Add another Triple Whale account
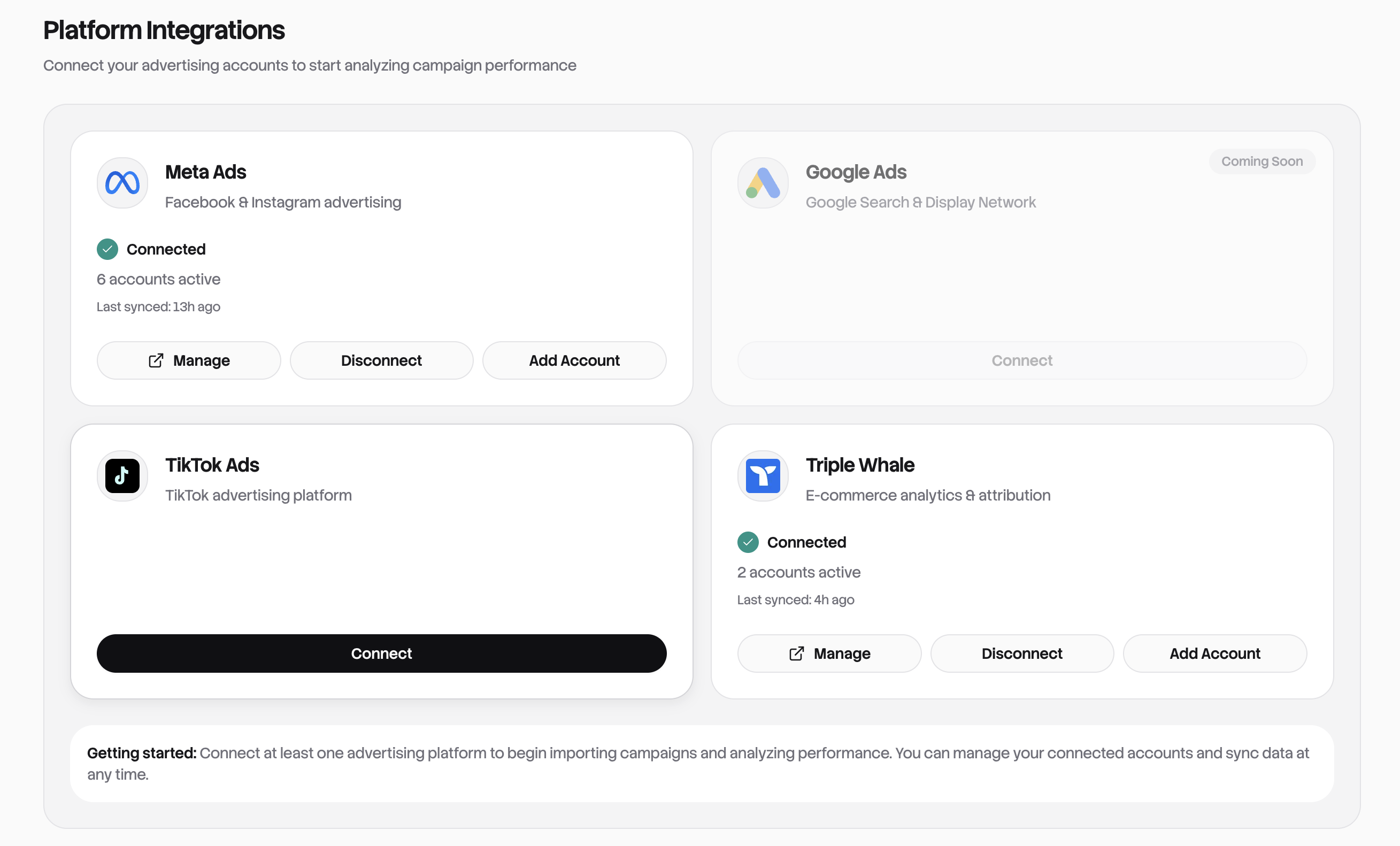This screenshot has width=1400, height=846. (x=1215, y=653)
